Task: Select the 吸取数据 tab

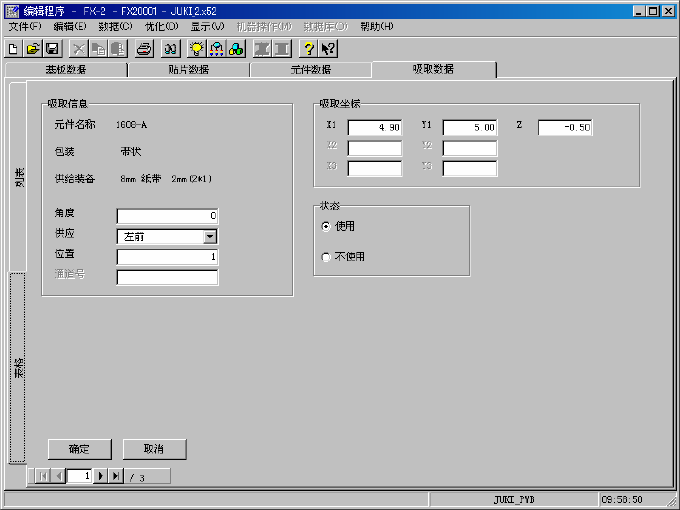Action: [433, 69]
